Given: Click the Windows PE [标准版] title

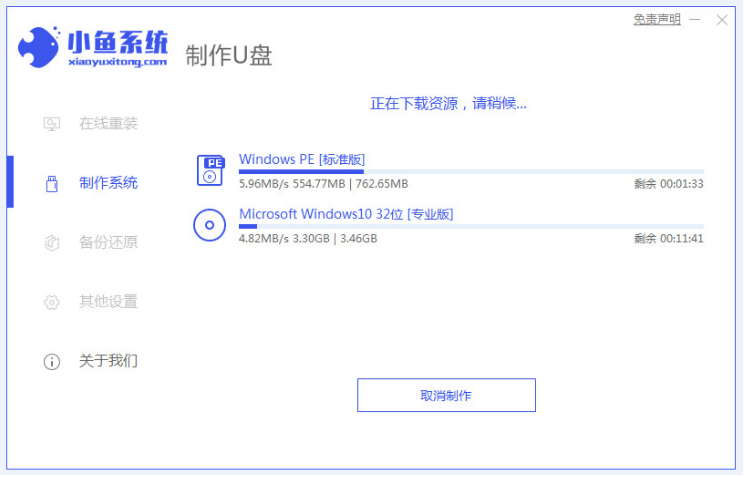Looking at the screenshot, I should [302, 159].
